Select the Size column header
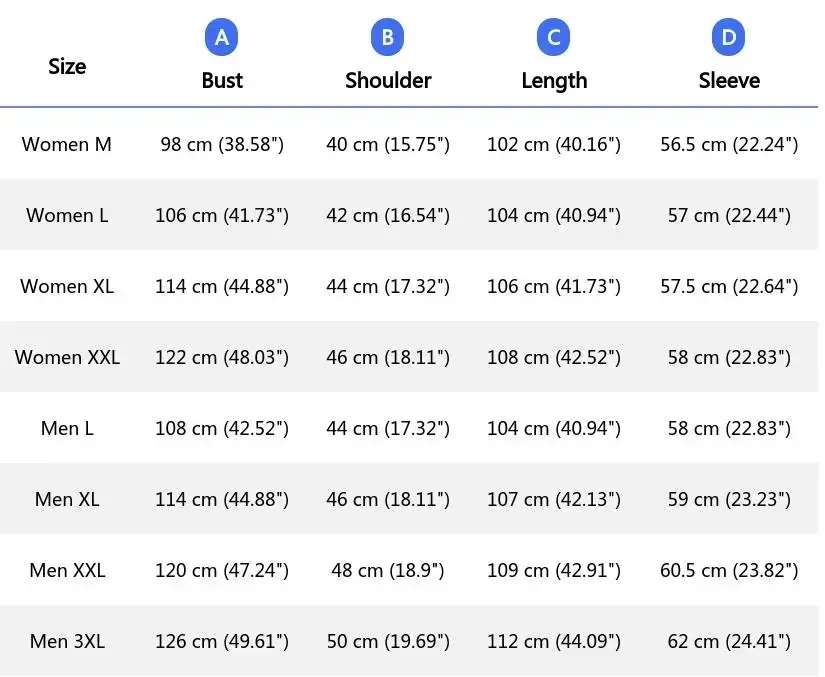Image resolution: width=825 pixels, height=677 pixels. [67, 66]
